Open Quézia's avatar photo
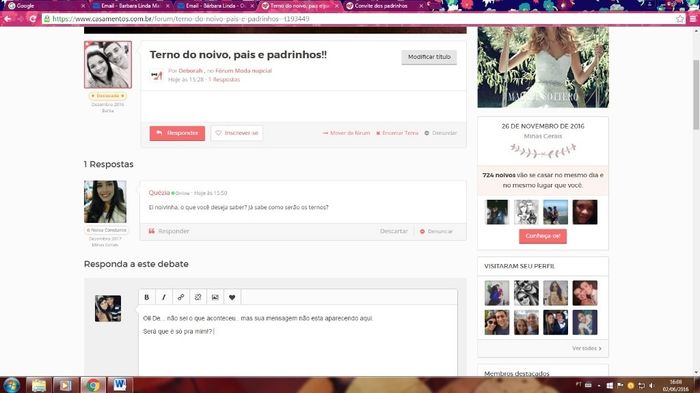This screenshot has height=393, width=700. [x=105, y=201]
